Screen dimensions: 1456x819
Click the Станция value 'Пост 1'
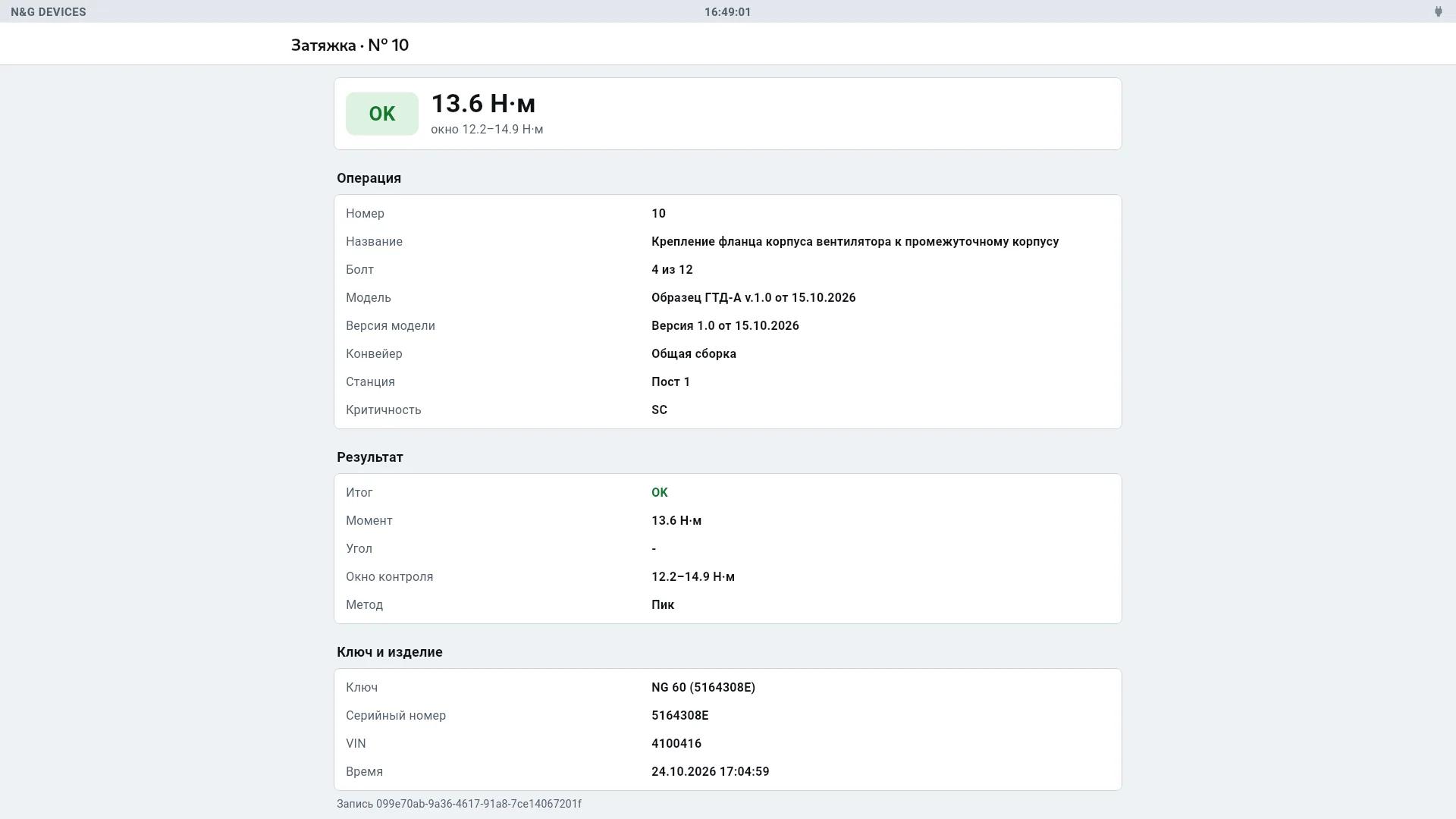[670, 382]
